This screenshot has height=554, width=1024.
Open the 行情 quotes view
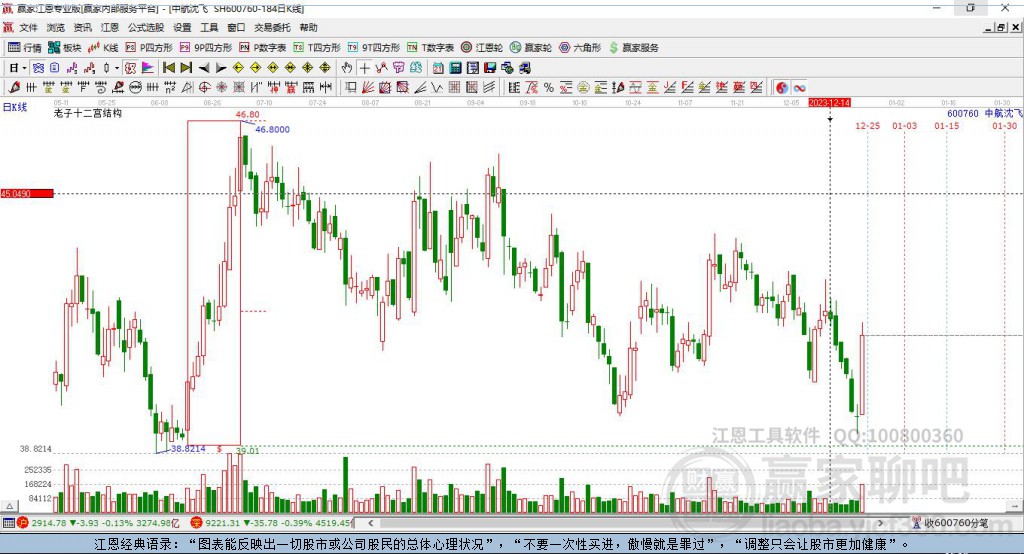click(24, 48)
